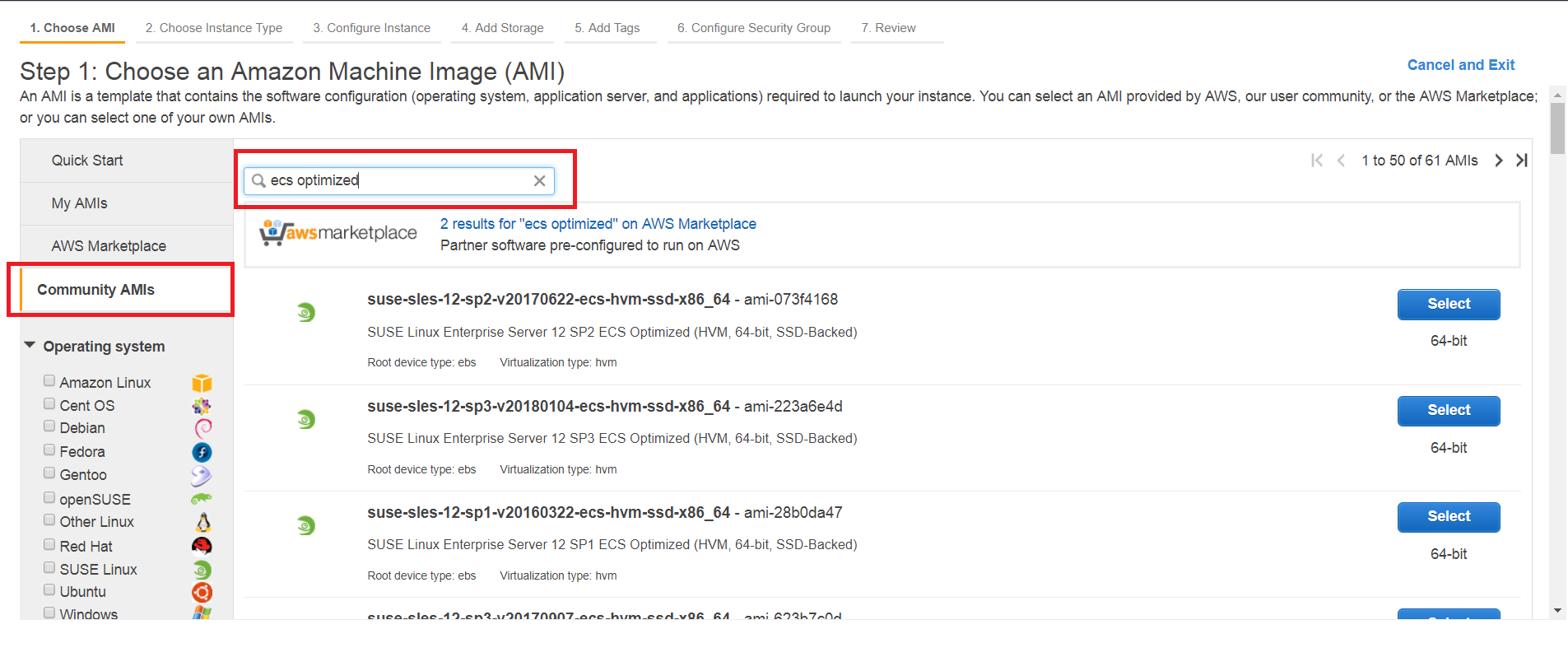Enable the Amazon Linux filter checkbox
This screenshot has height=657, width=1568.
49,381
